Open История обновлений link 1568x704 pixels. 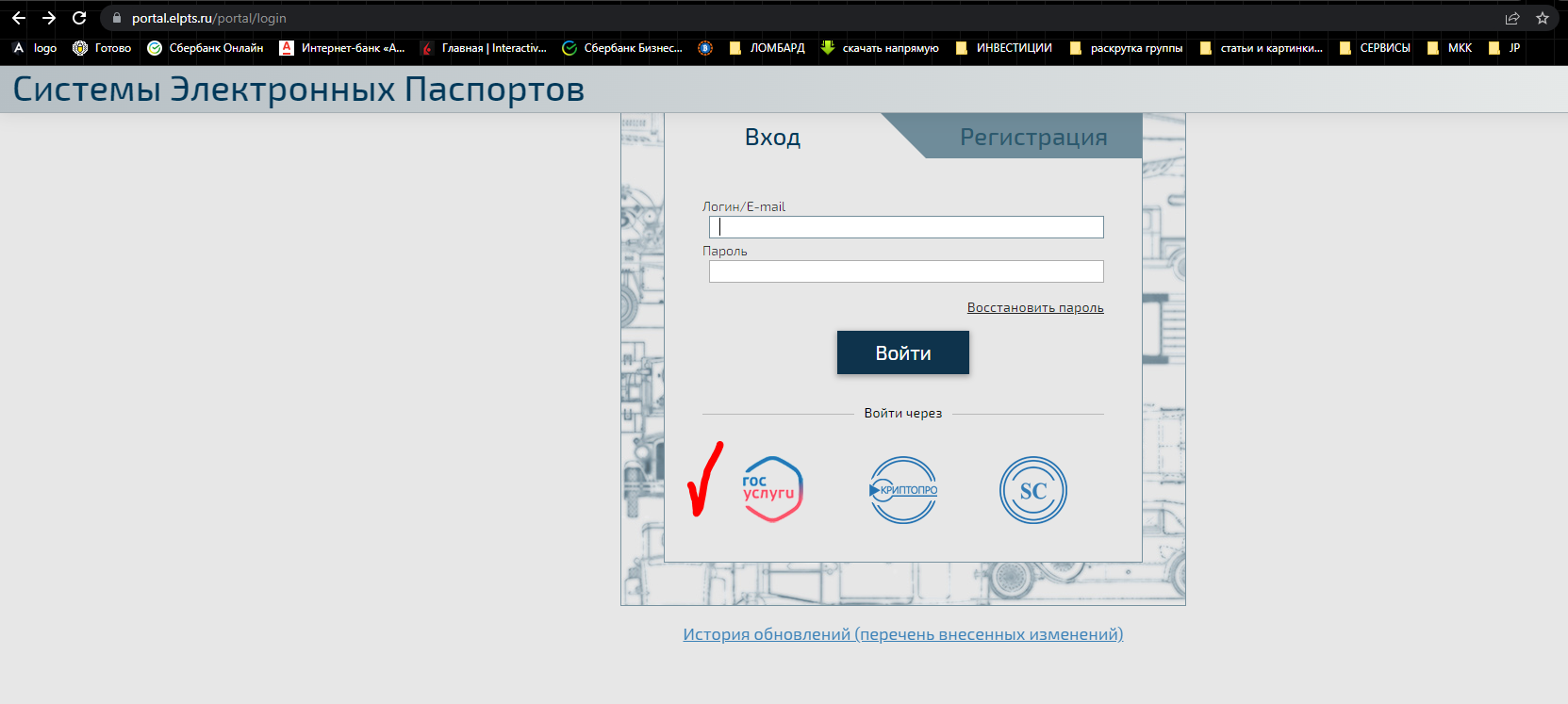[903, 634]
